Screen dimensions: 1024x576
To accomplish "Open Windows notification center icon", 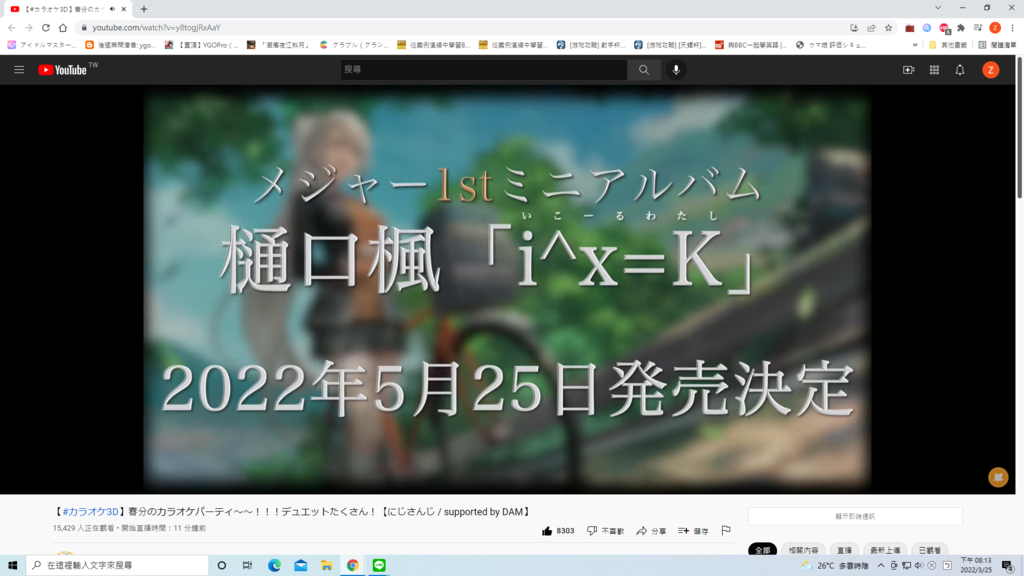I will [1008, 566].
